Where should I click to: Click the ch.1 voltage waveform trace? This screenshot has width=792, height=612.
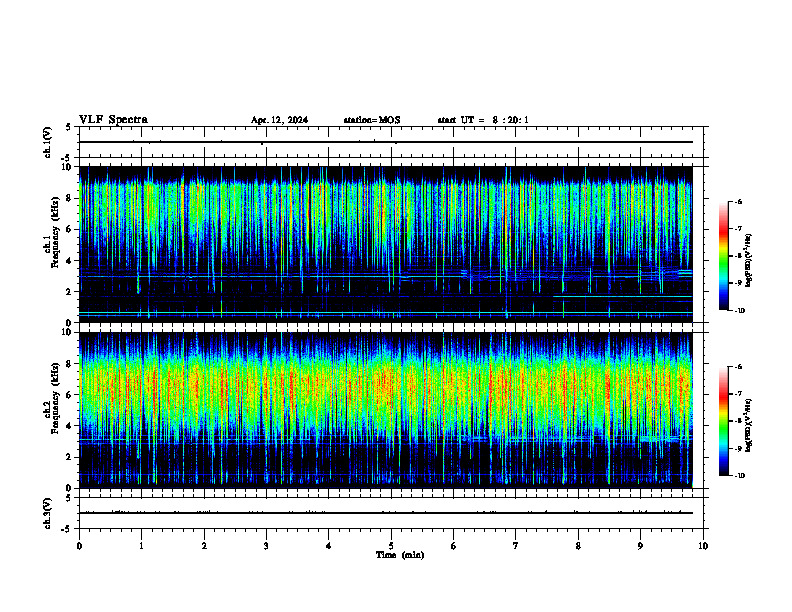pyautogui.click(x=386, y=142)
